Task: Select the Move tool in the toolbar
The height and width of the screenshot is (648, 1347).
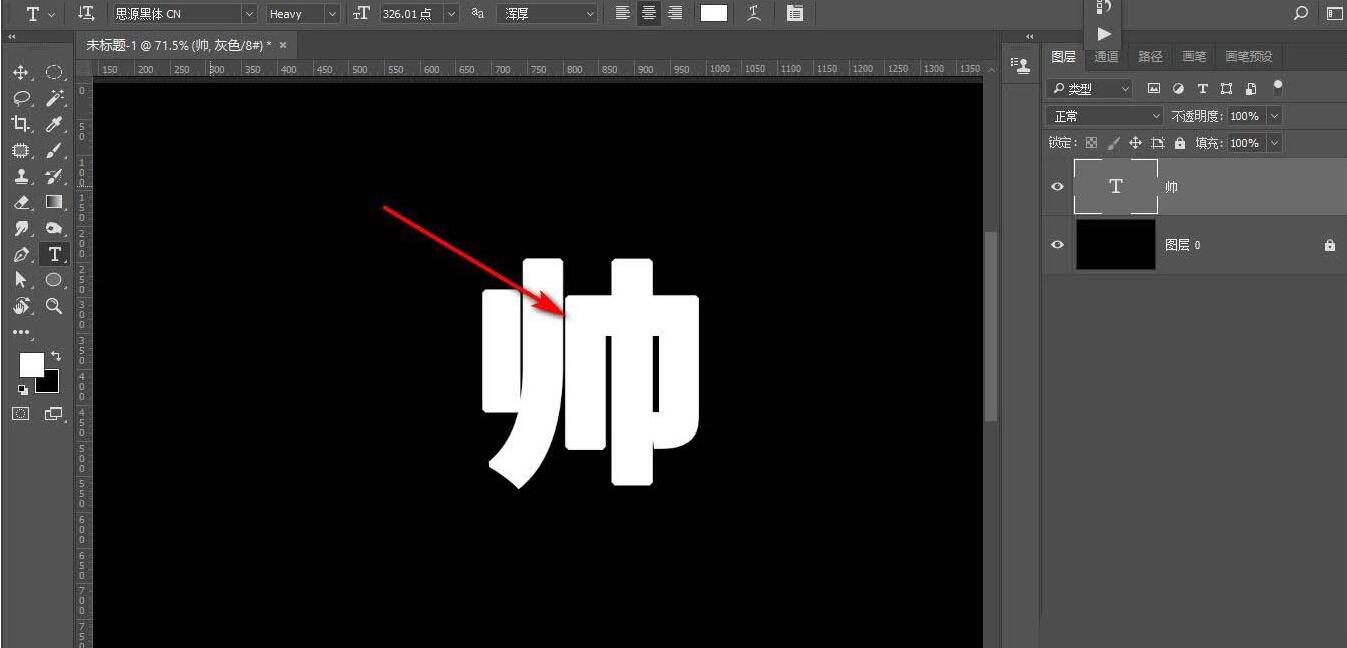Action: click(x=21, y=72)
